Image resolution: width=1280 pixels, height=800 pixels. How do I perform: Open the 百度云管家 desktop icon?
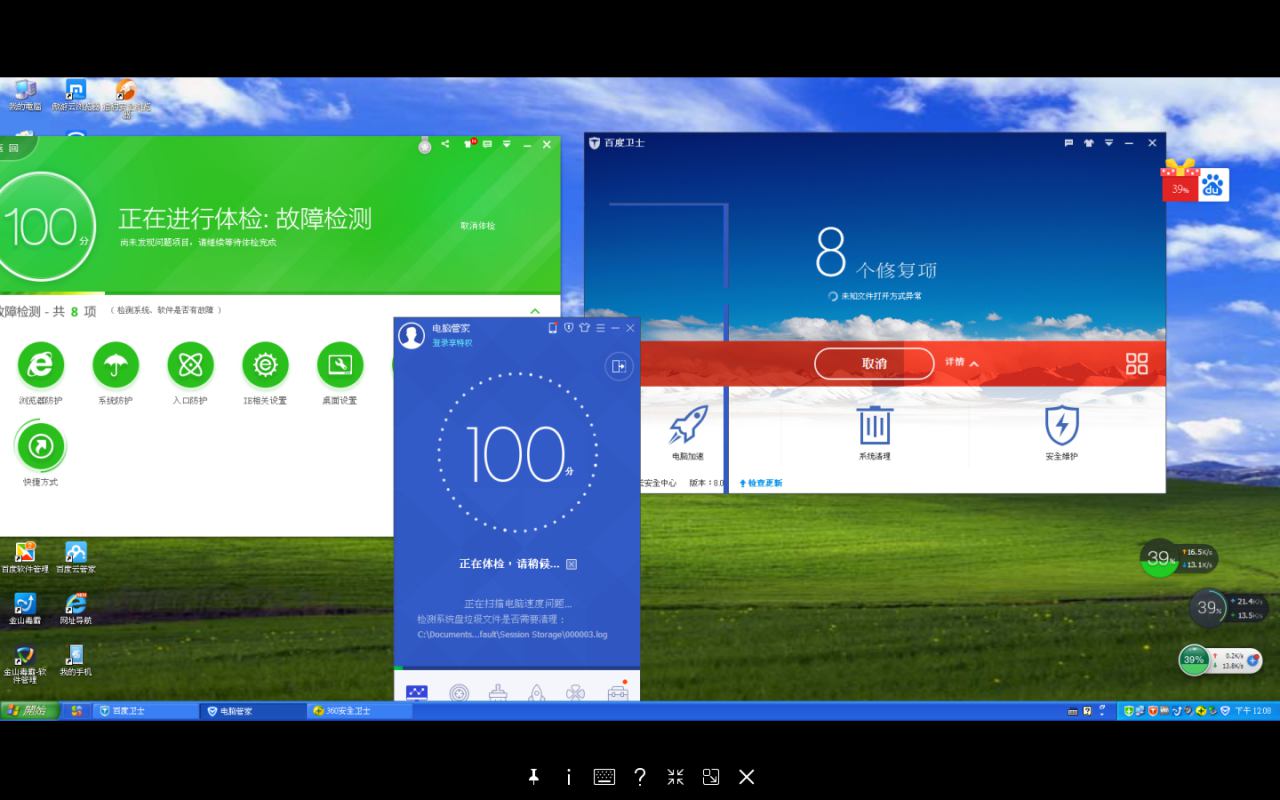(76, 557)
